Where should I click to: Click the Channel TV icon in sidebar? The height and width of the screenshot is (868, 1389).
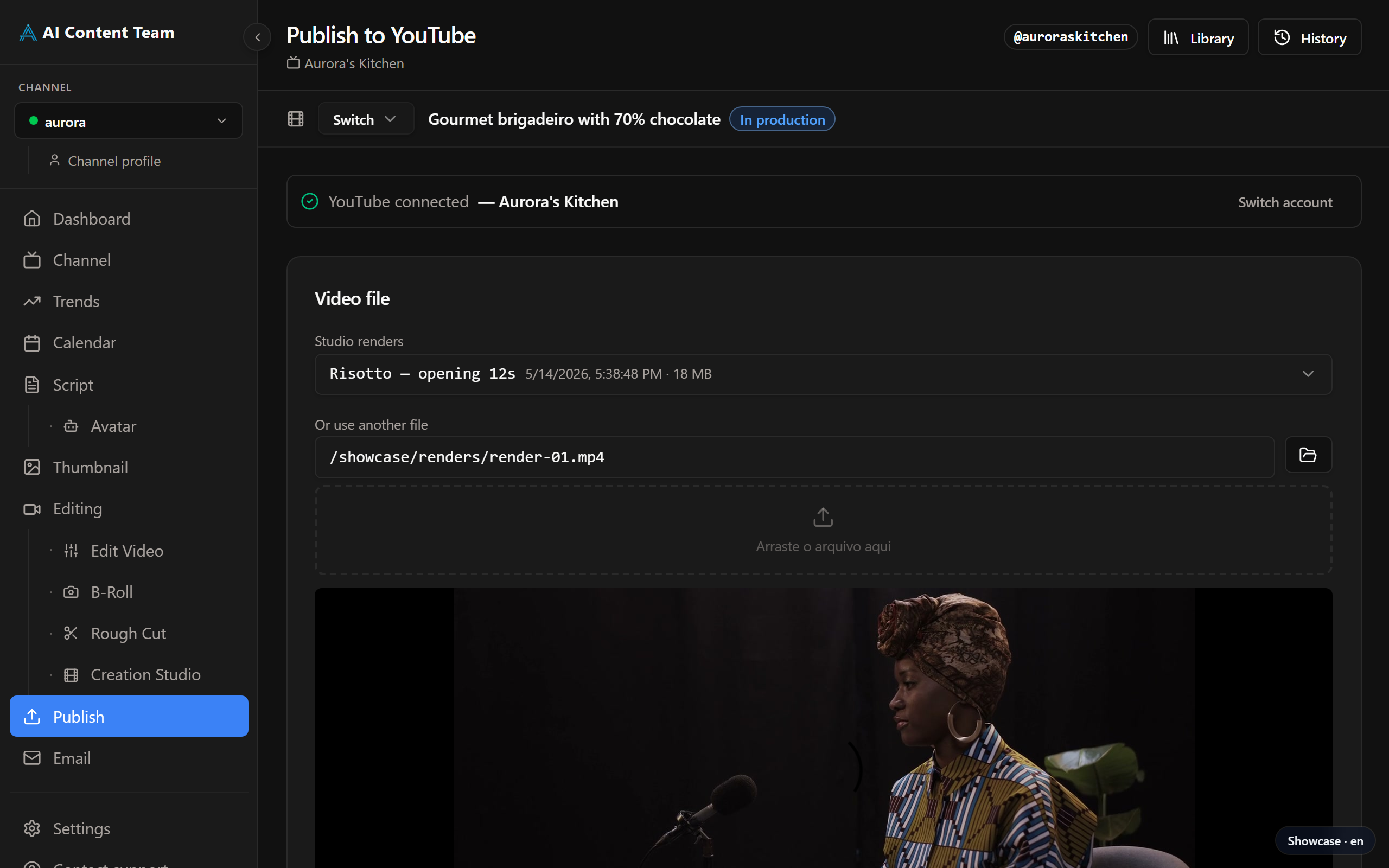(32, 260)
